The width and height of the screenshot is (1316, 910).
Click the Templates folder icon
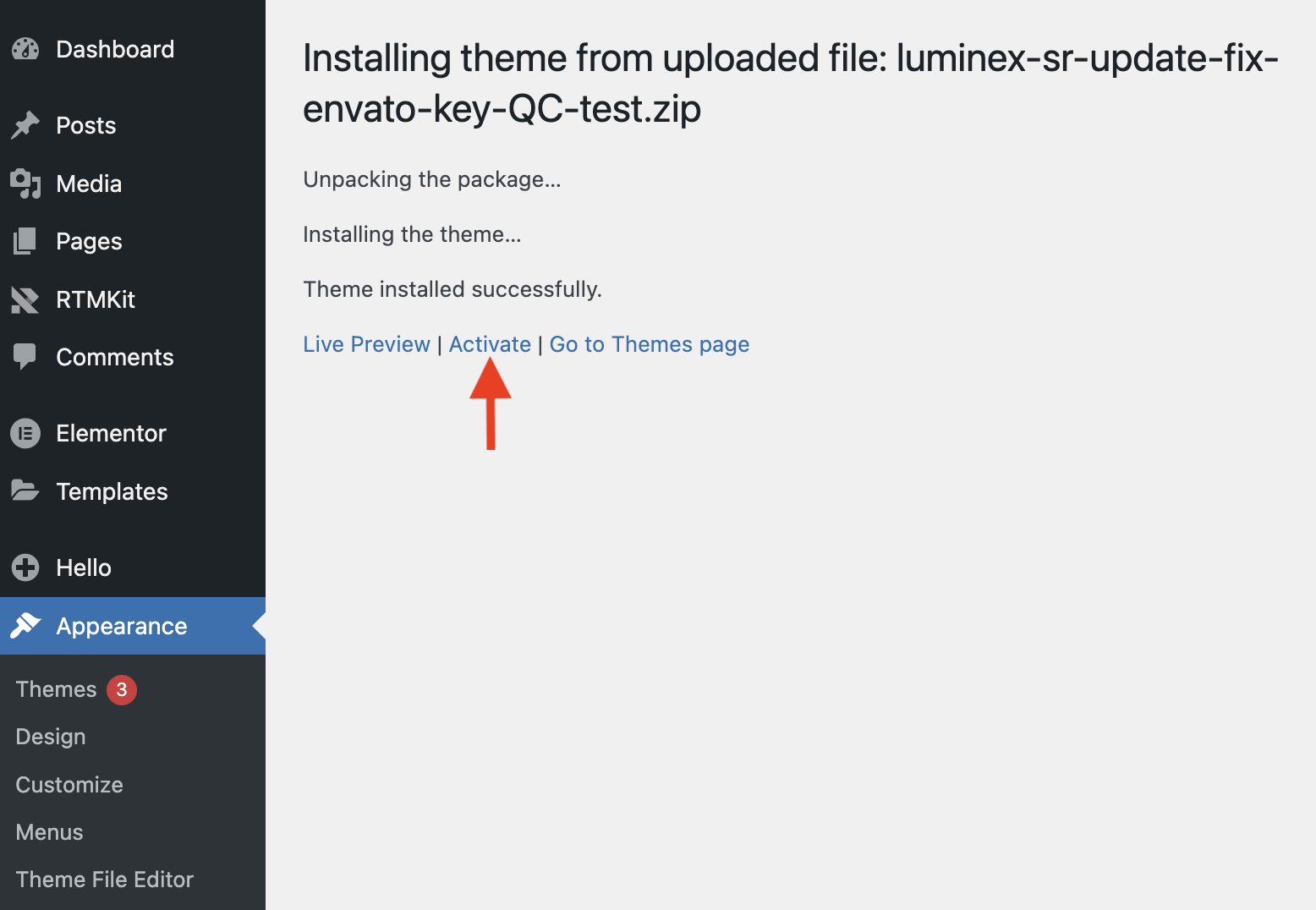click(25, 491)
